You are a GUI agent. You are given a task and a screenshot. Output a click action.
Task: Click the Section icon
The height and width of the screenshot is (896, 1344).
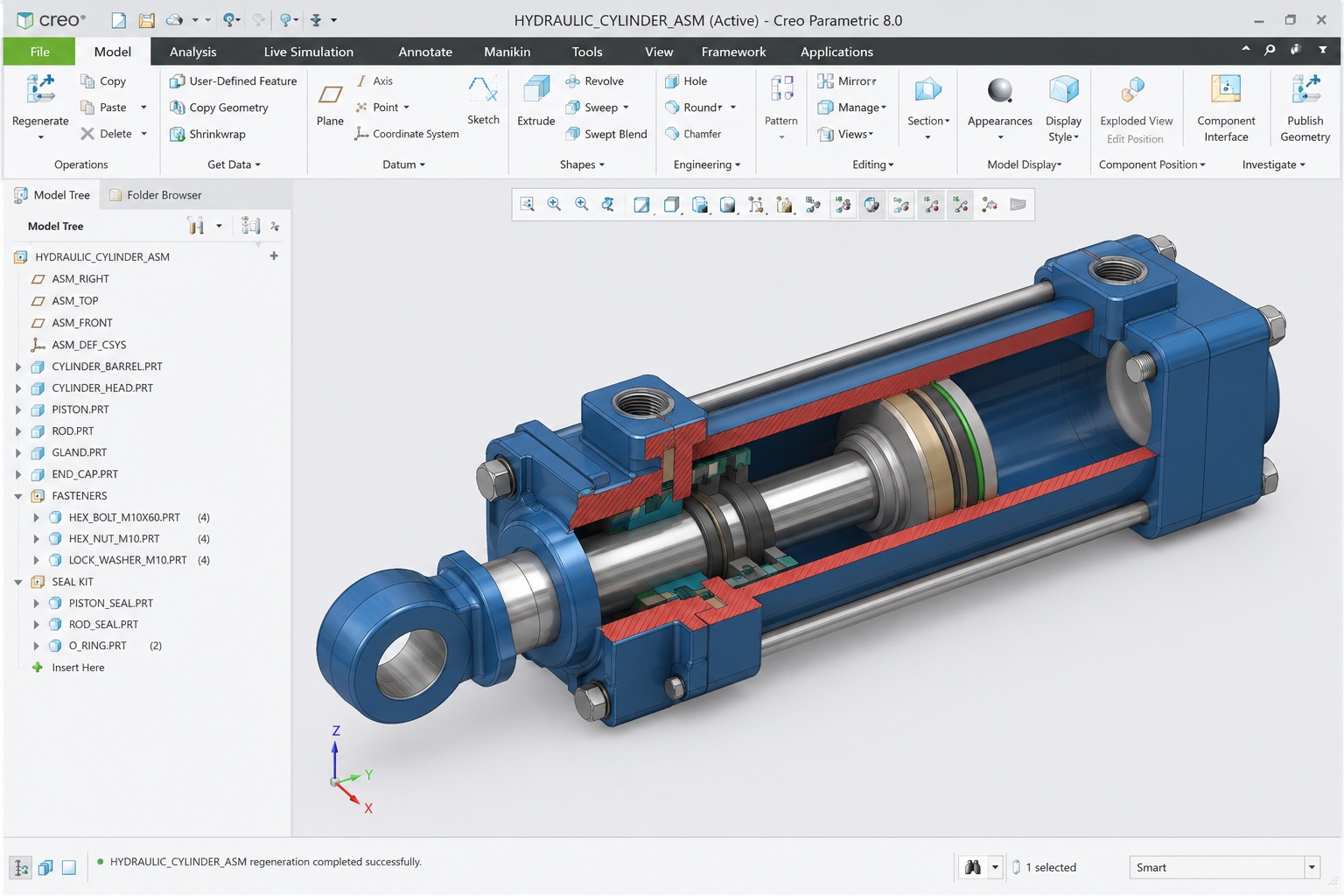pyautogui.click(x=927, y=89)
